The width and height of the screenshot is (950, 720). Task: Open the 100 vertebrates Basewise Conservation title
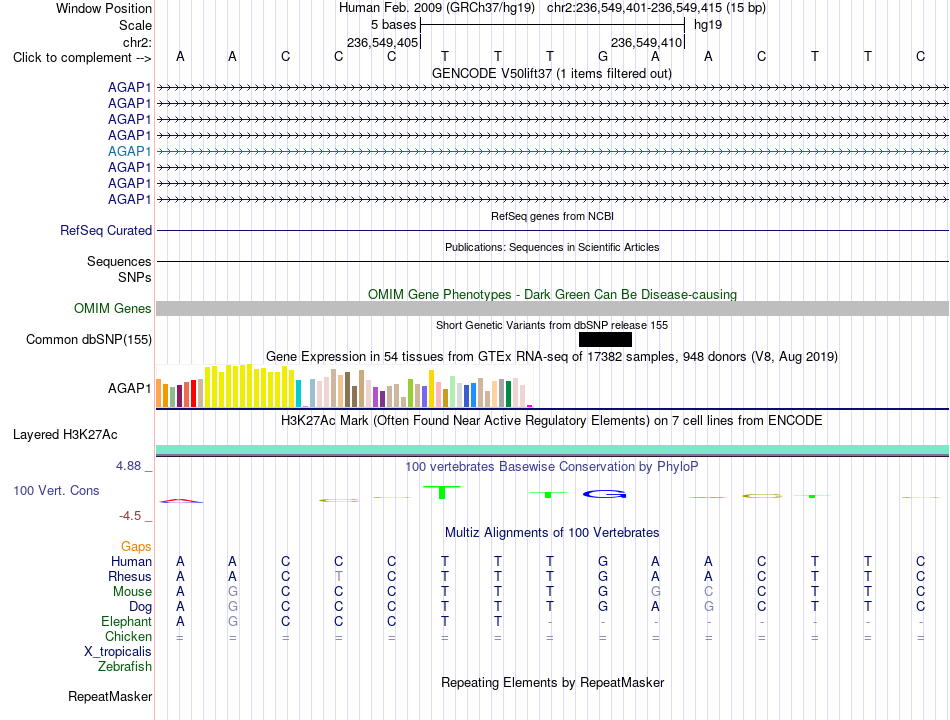tap(551, 467)
